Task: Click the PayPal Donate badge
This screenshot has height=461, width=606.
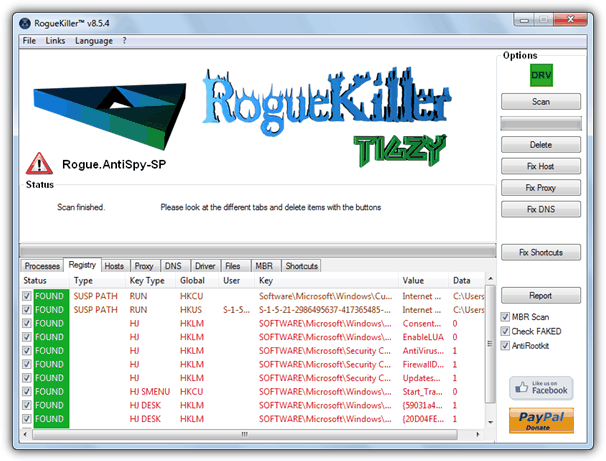Action: [541, 420]
